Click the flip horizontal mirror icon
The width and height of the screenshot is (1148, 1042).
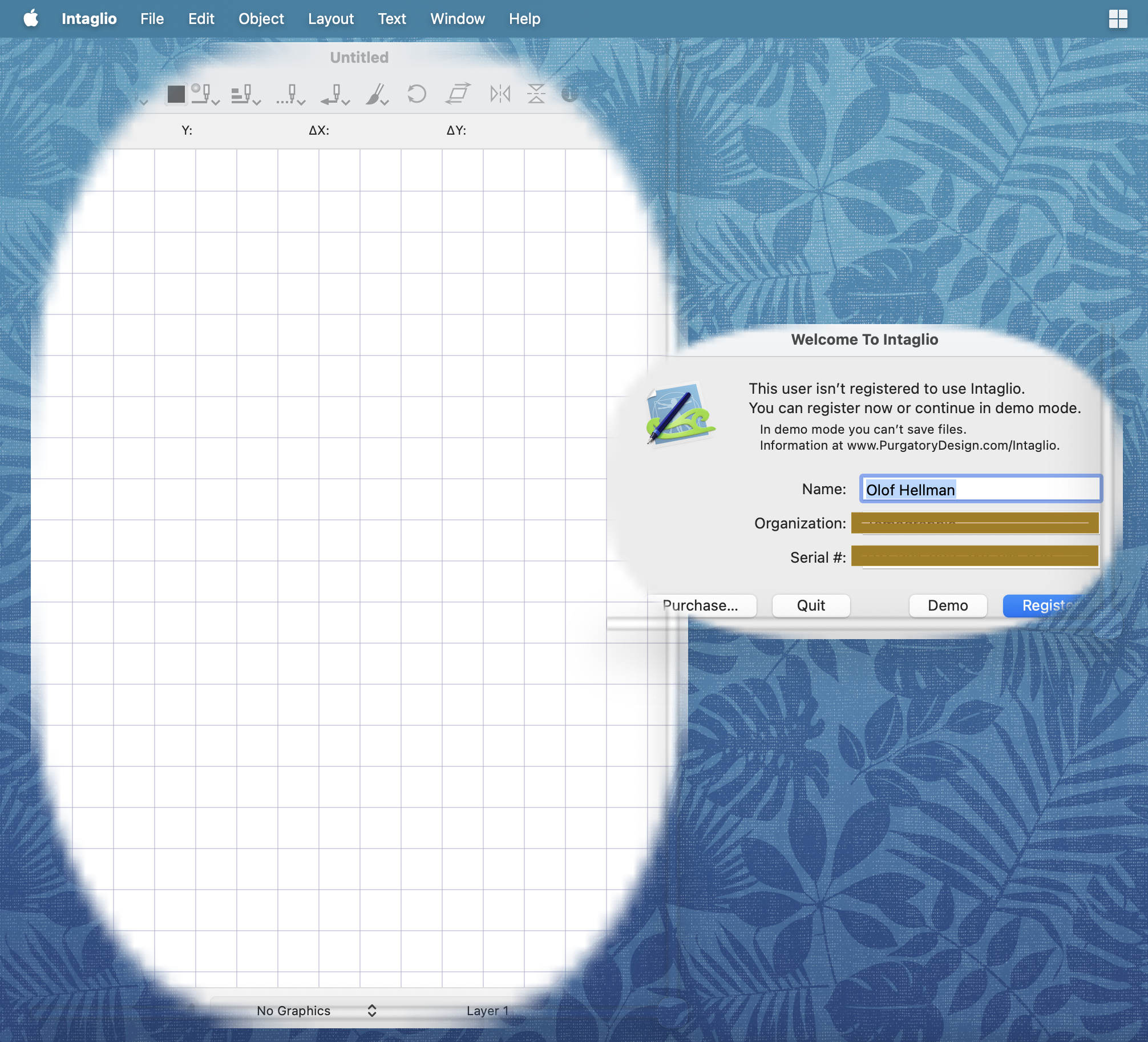pyautogui.click(x=500, y=94)
